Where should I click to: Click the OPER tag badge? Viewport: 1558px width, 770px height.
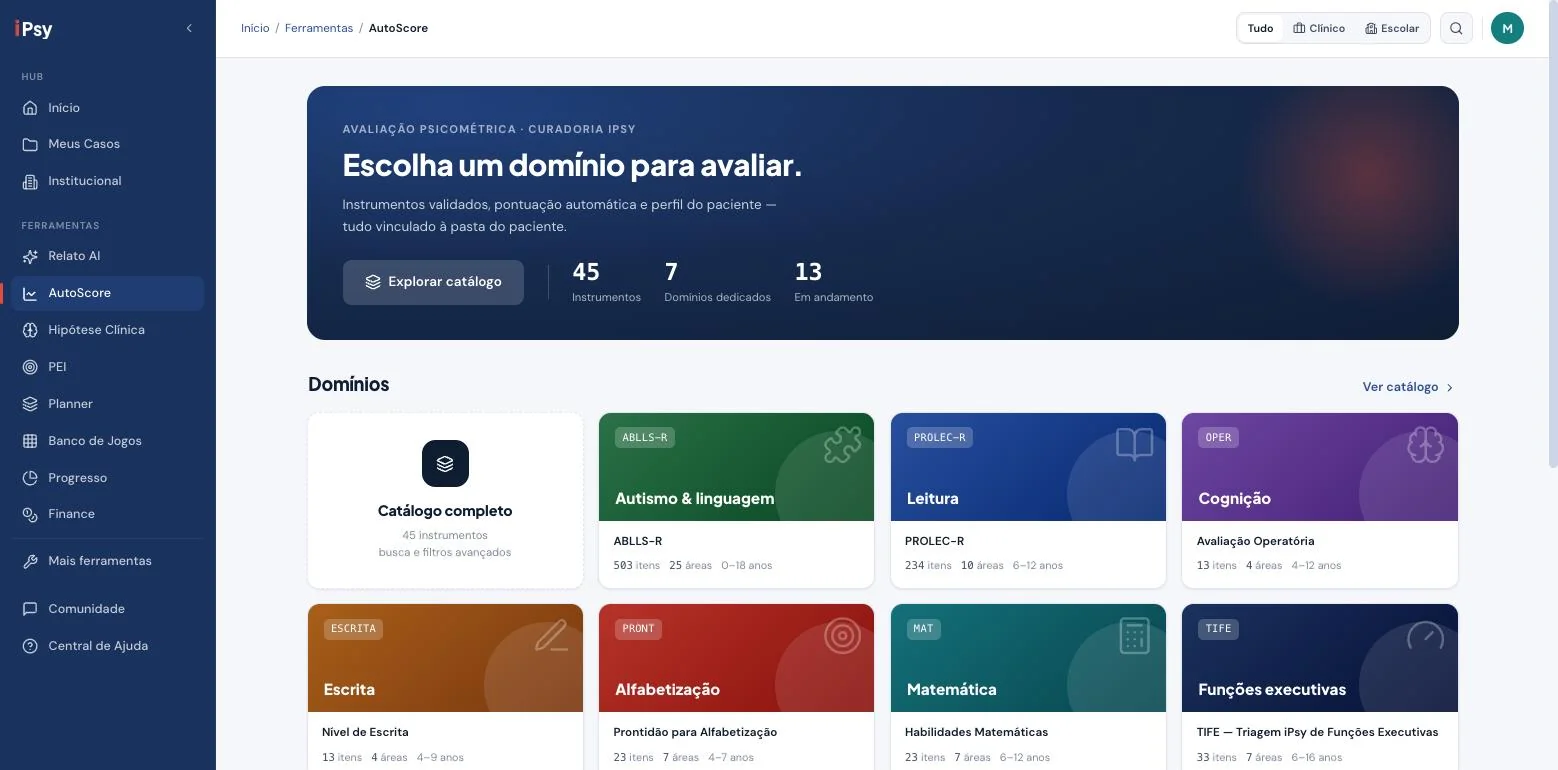pyautogui.click(x=1218, y=437)
